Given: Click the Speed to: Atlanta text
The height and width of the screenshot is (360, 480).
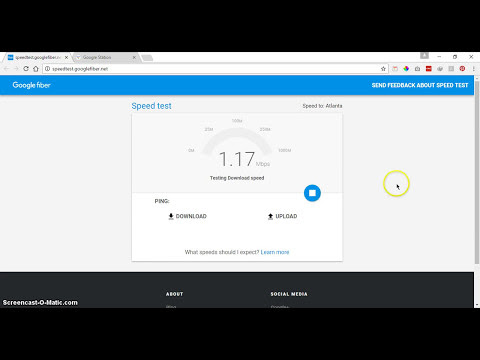Looking at the screenshot, I should [x=322, y=106].
